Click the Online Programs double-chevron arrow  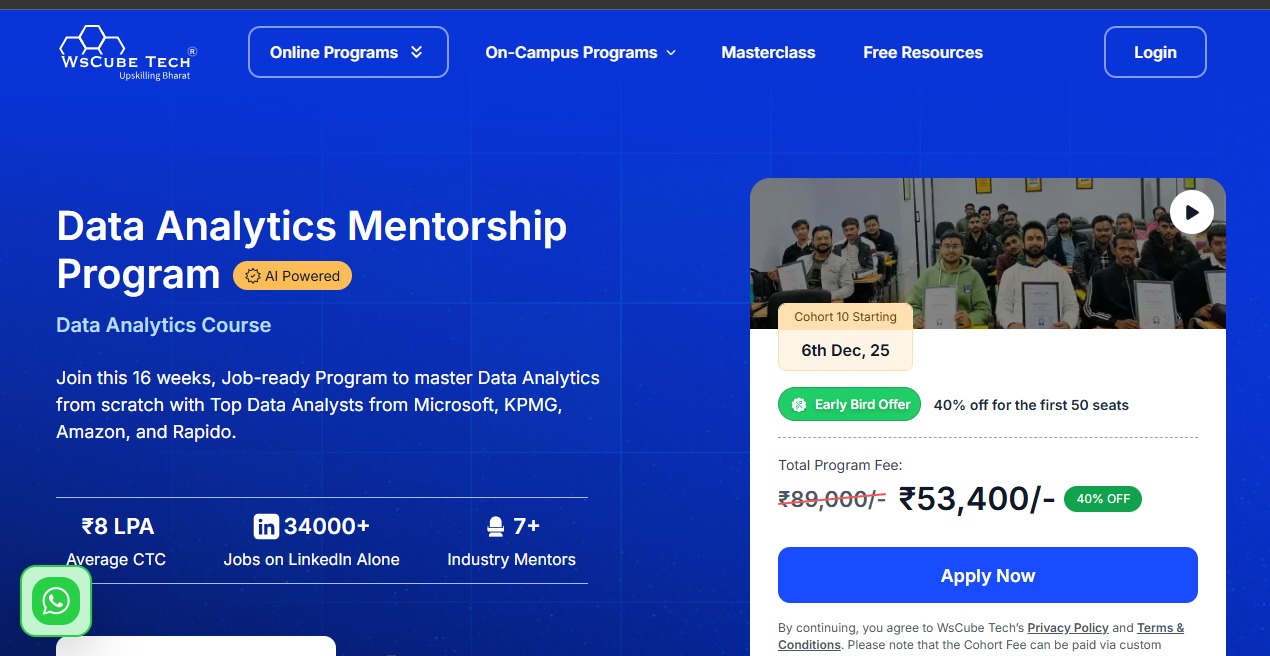[x=416, y=52]
